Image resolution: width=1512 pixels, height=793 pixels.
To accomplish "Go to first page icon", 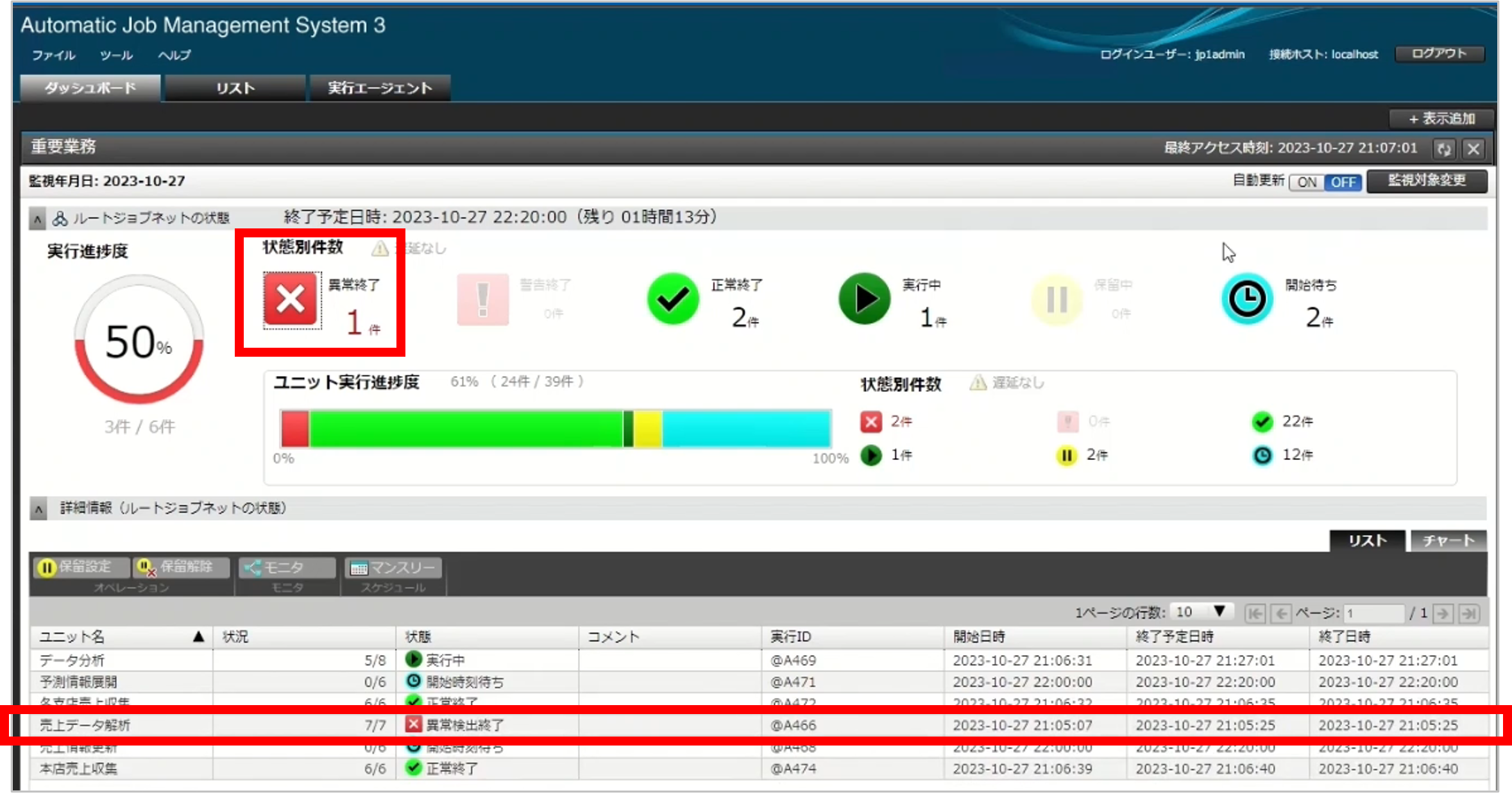I will (1255, 613).
